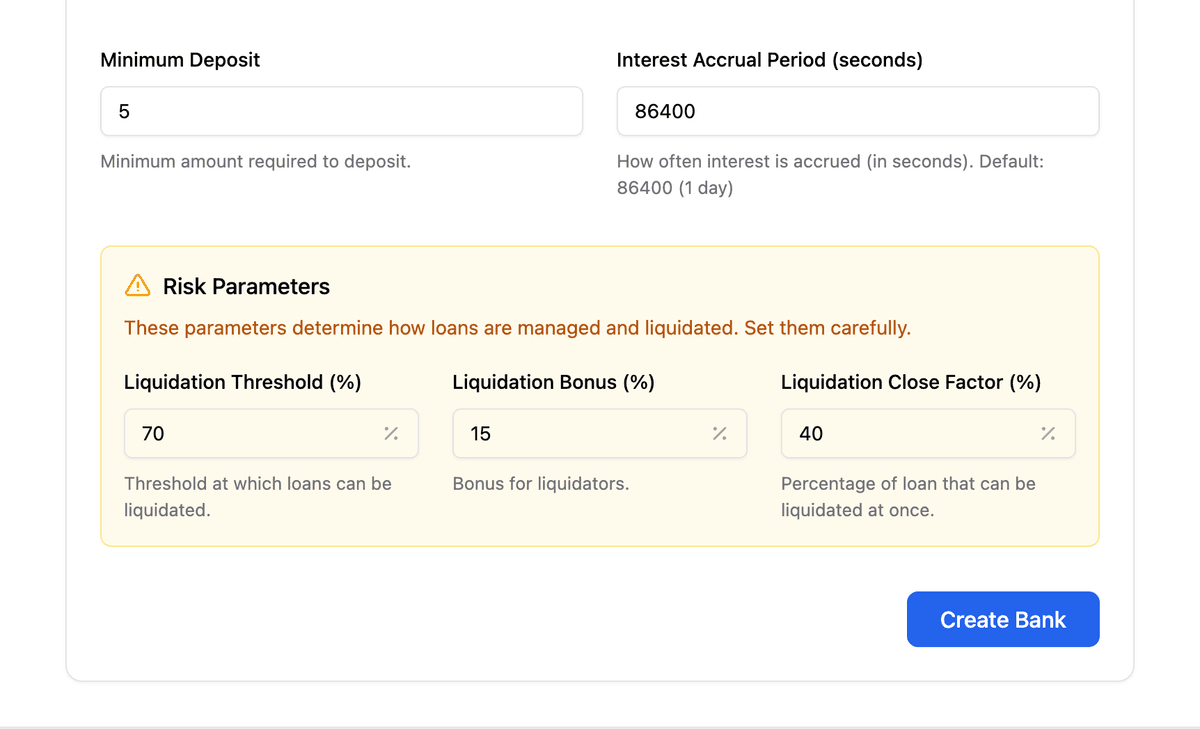The height and width of the screenshot is (729, 1200).
Task: Select the Liquidation Threshold value field
Action: pyautogui.click(x=250, y=434)
